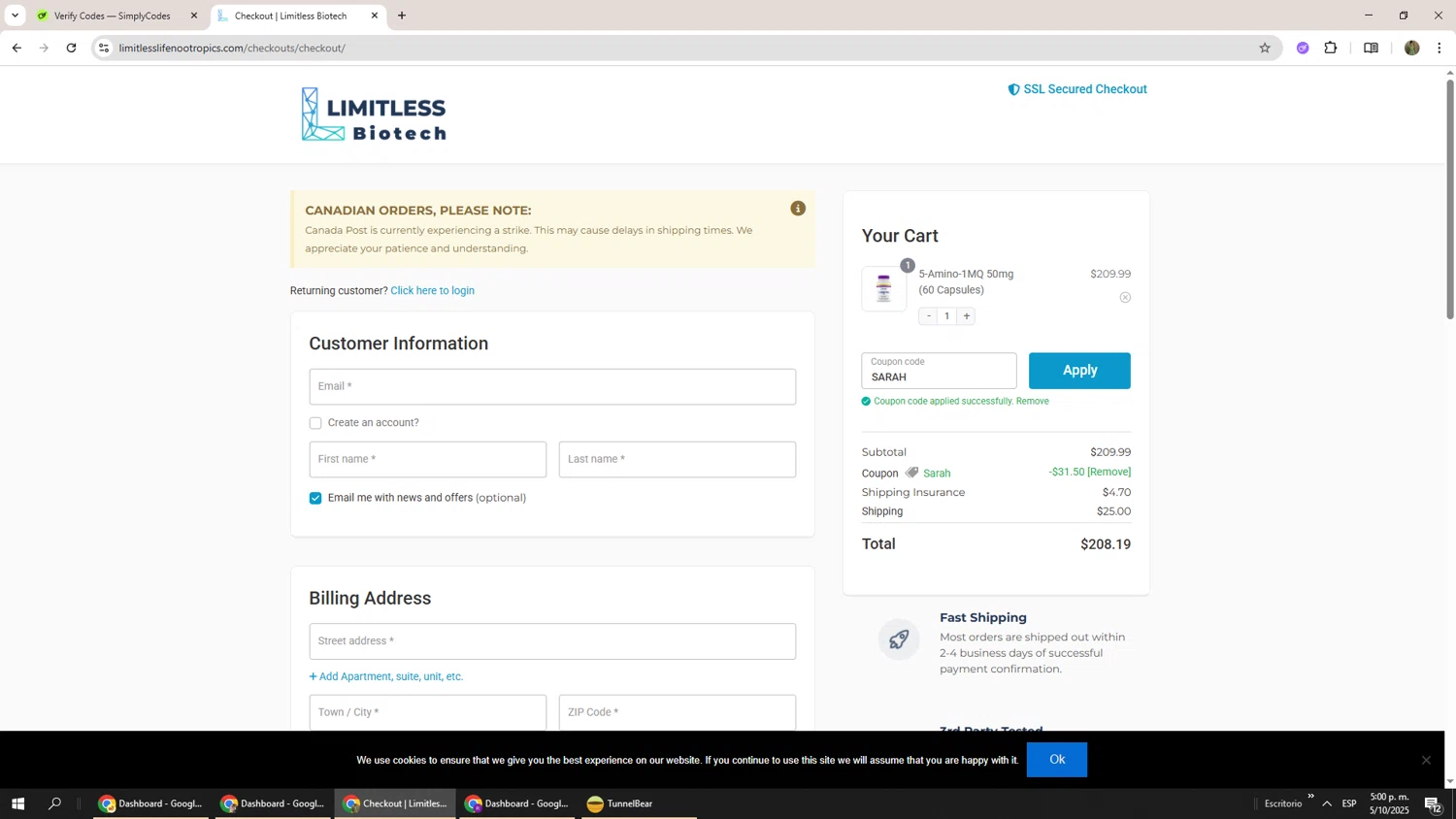Switch to the Verify Codes SimplyCodes tab
Screen dimensions: 1456x819
[x=112, y=16]
